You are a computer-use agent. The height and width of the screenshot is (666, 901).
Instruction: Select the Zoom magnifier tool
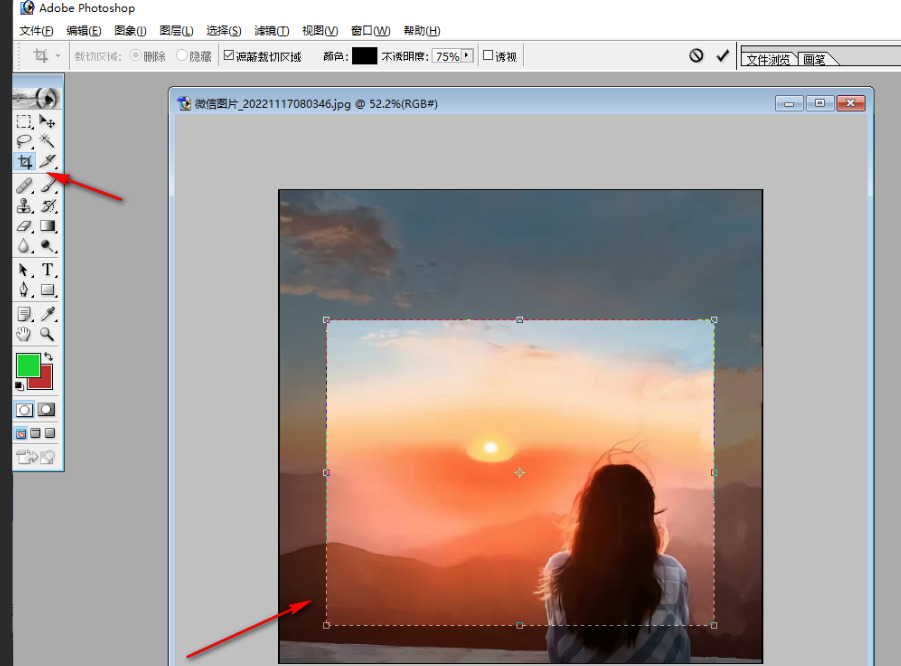point(47,333)
